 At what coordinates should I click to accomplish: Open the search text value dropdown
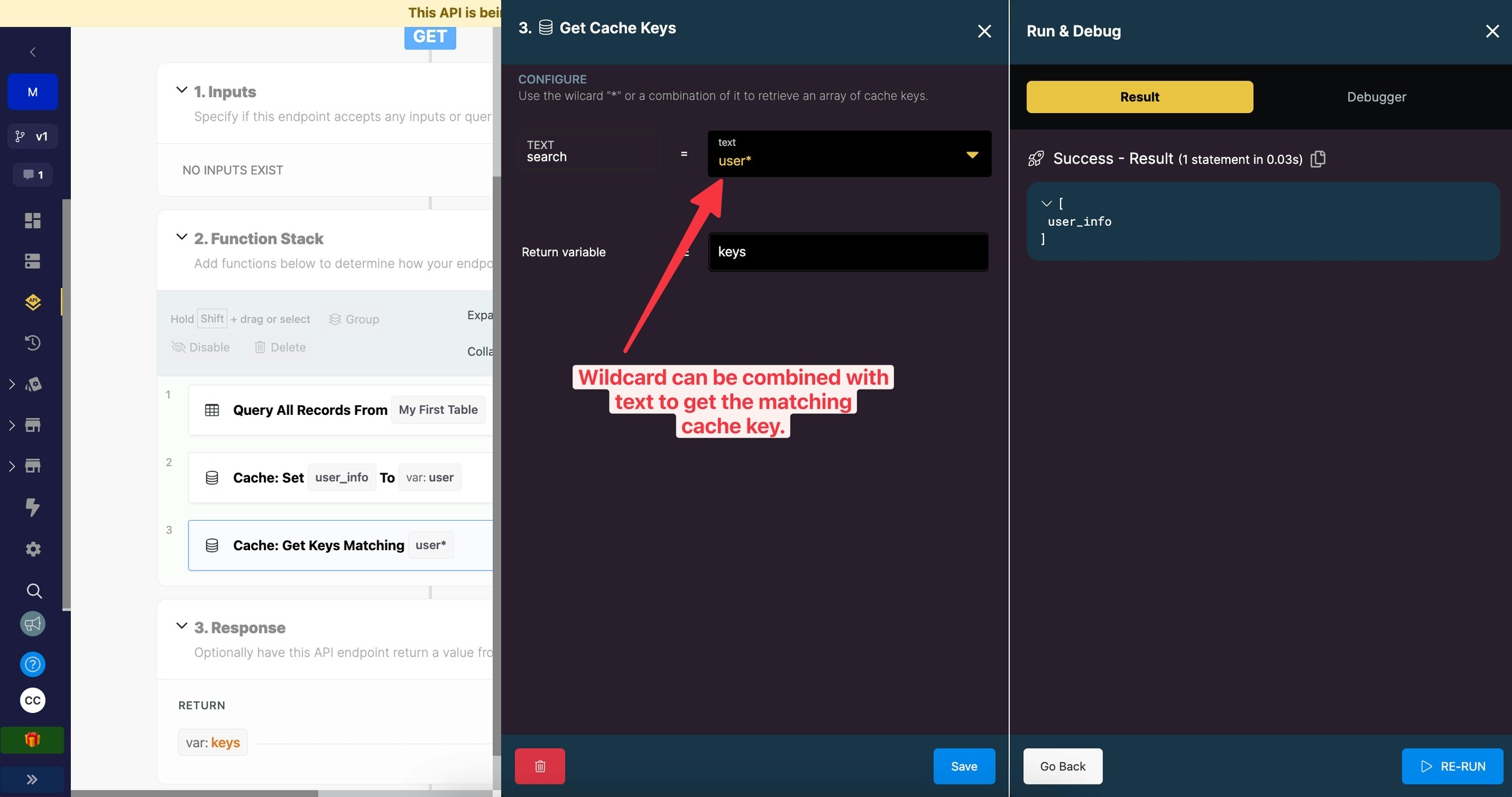pos(972,155)
